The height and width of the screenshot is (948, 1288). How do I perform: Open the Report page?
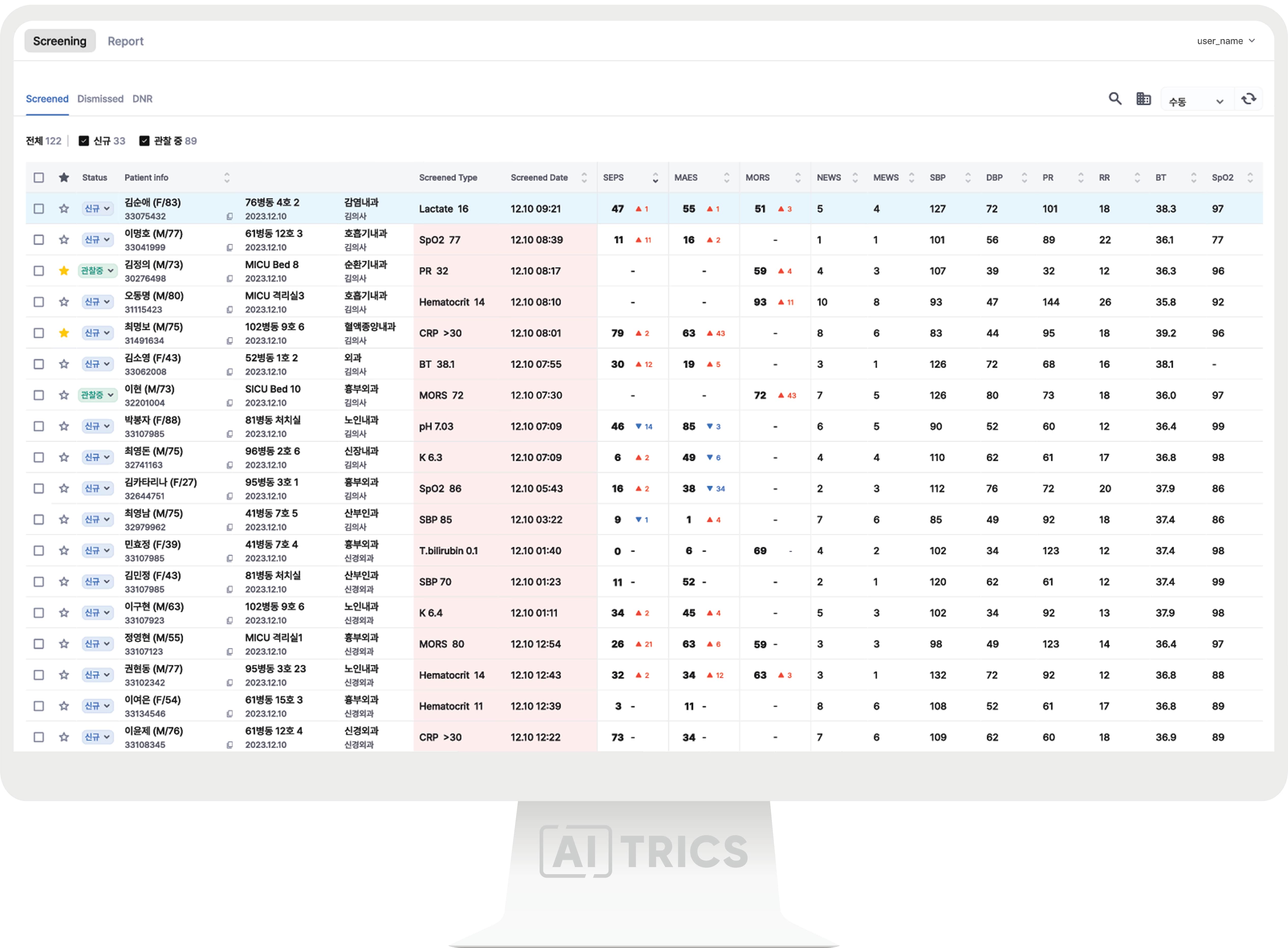126,41
